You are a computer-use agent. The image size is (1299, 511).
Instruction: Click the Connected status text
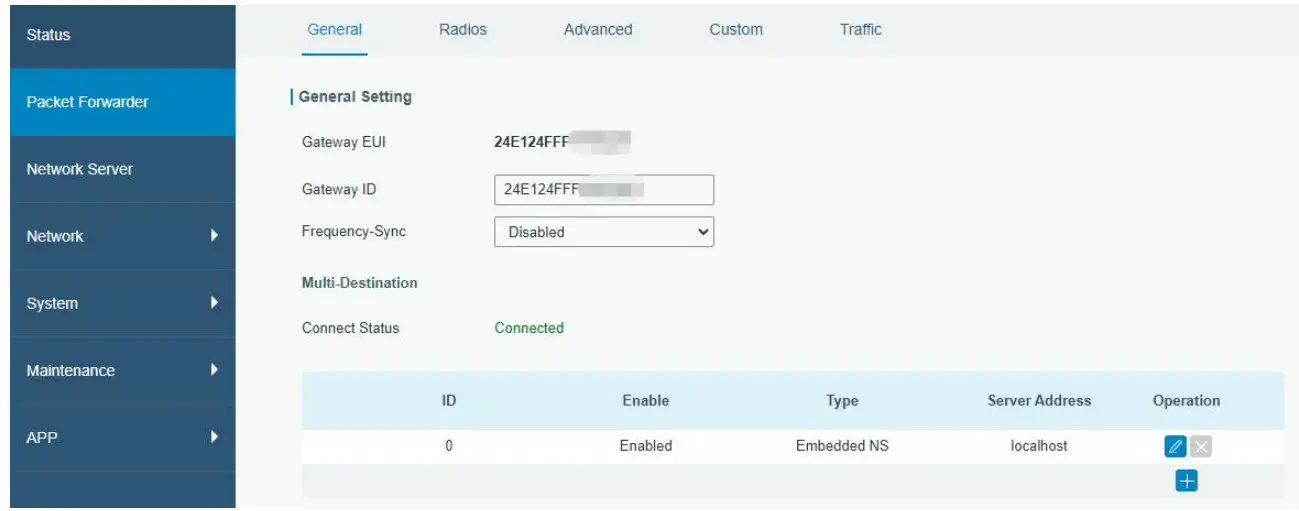pyautogui.click(x=529, y=328)
